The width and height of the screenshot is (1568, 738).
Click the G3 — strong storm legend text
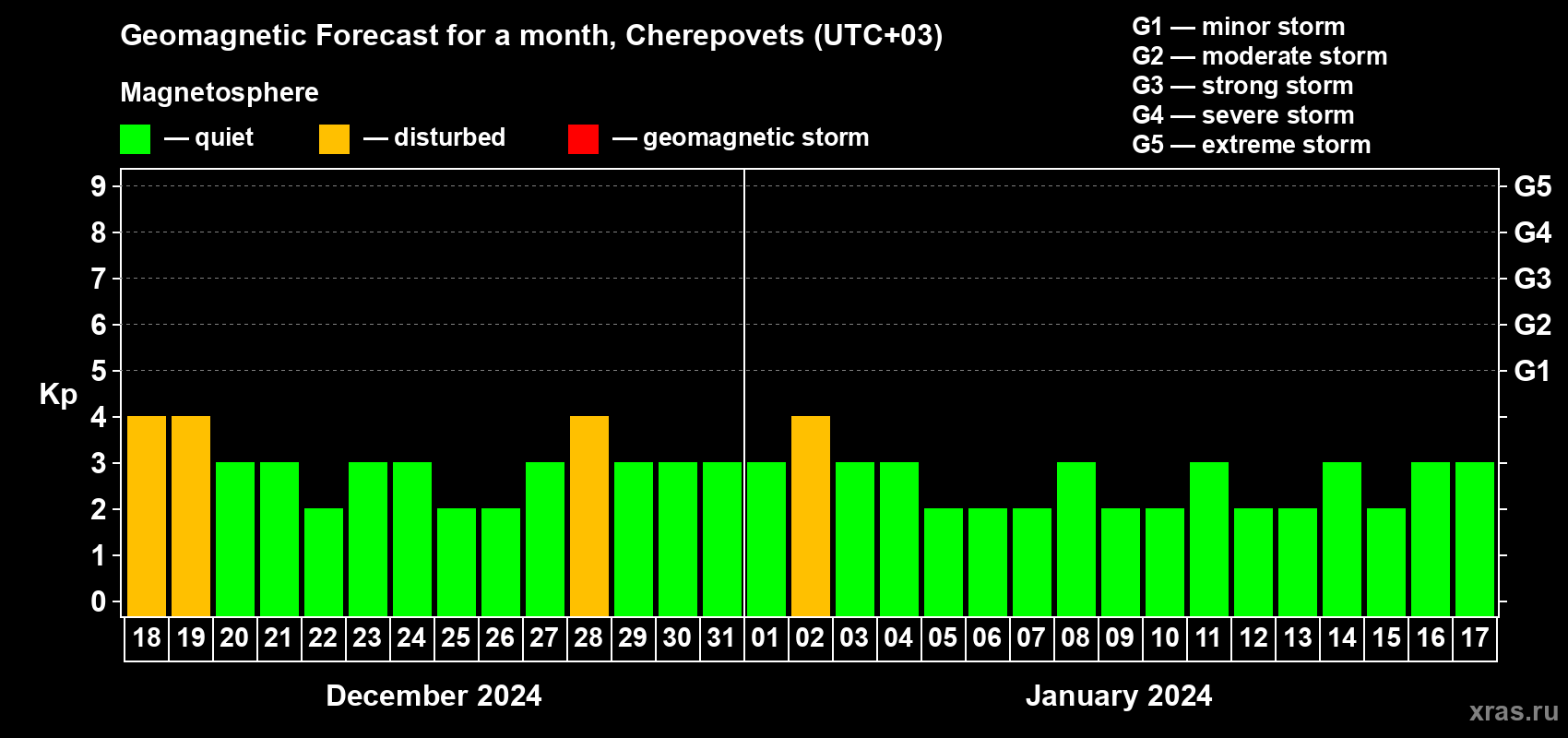[x=1242, y=86]
